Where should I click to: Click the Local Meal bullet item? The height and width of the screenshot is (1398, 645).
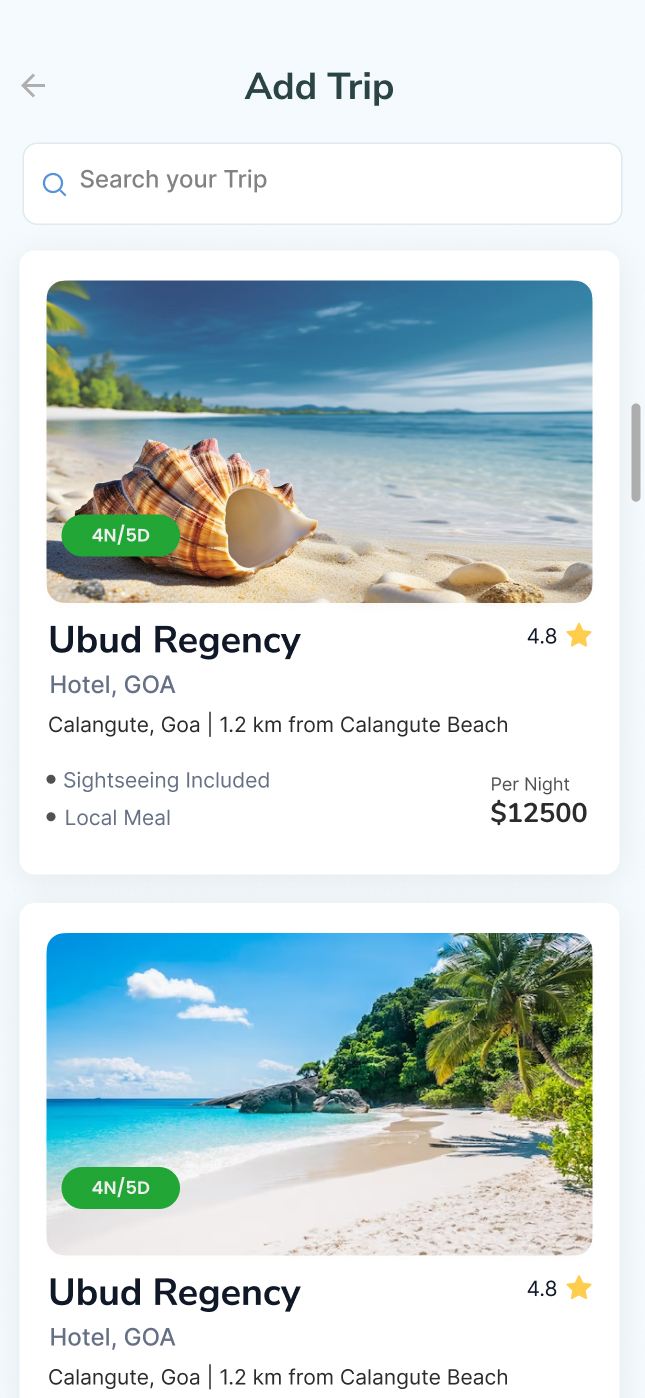tap(117, 818)
